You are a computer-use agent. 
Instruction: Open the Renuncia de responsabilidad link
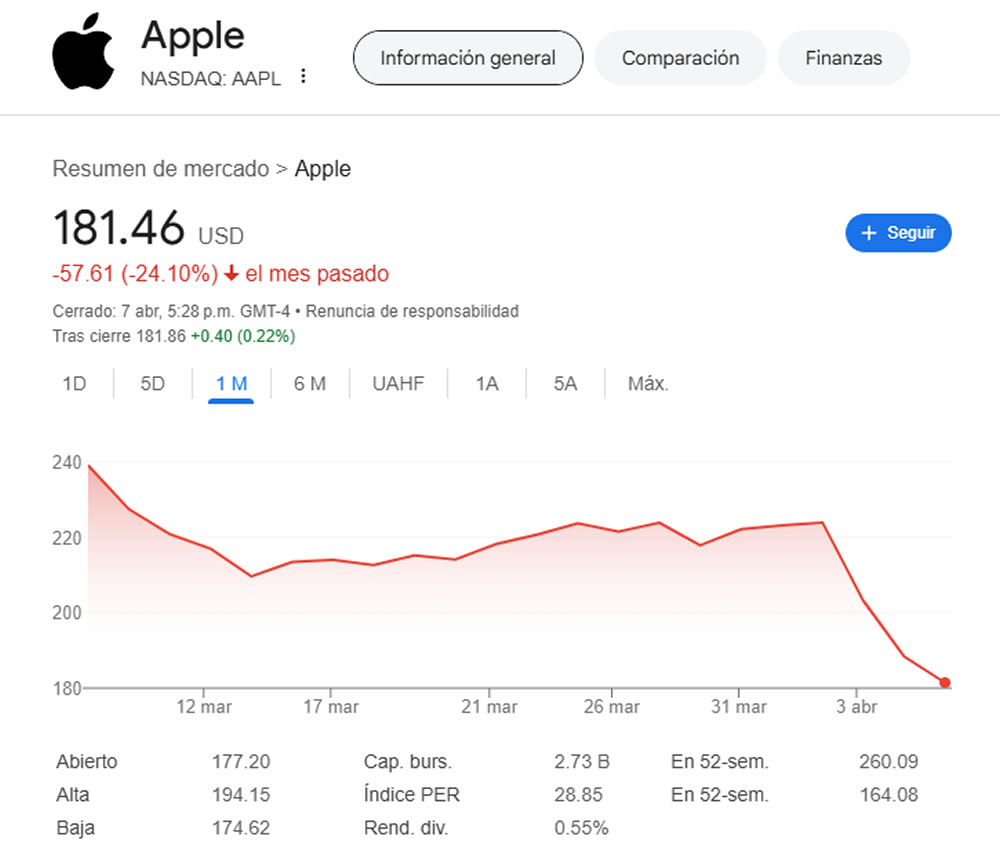click(x=412, y=311)
